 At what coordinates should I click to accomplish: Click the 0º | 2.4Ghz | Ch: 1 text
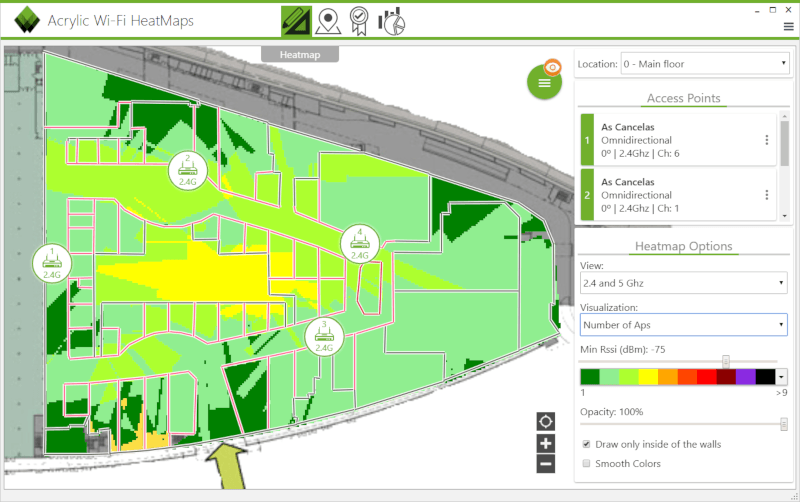640,209
